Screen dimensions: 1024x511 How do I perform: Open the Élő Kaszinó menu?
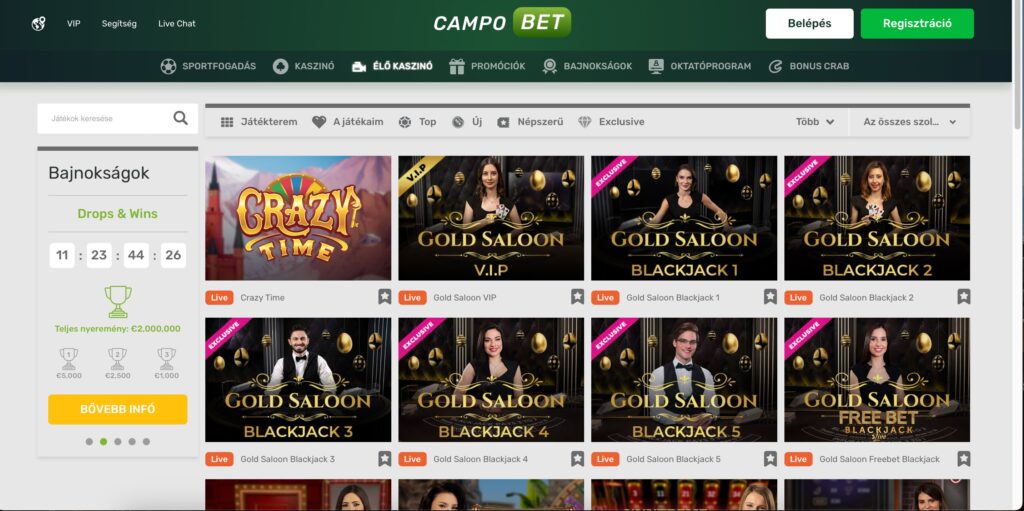[392, 66]
